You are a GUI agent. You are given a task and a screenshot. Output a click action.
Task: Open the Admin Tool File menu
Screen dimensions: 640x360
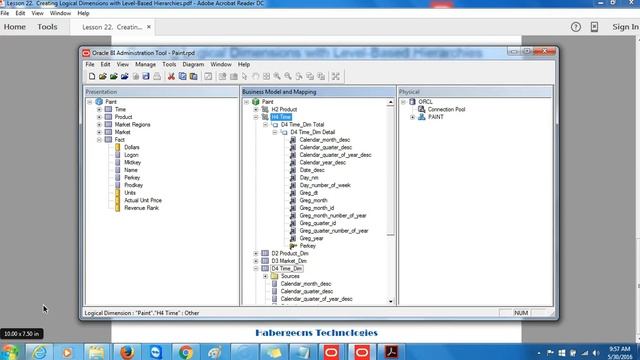(90, 64)
